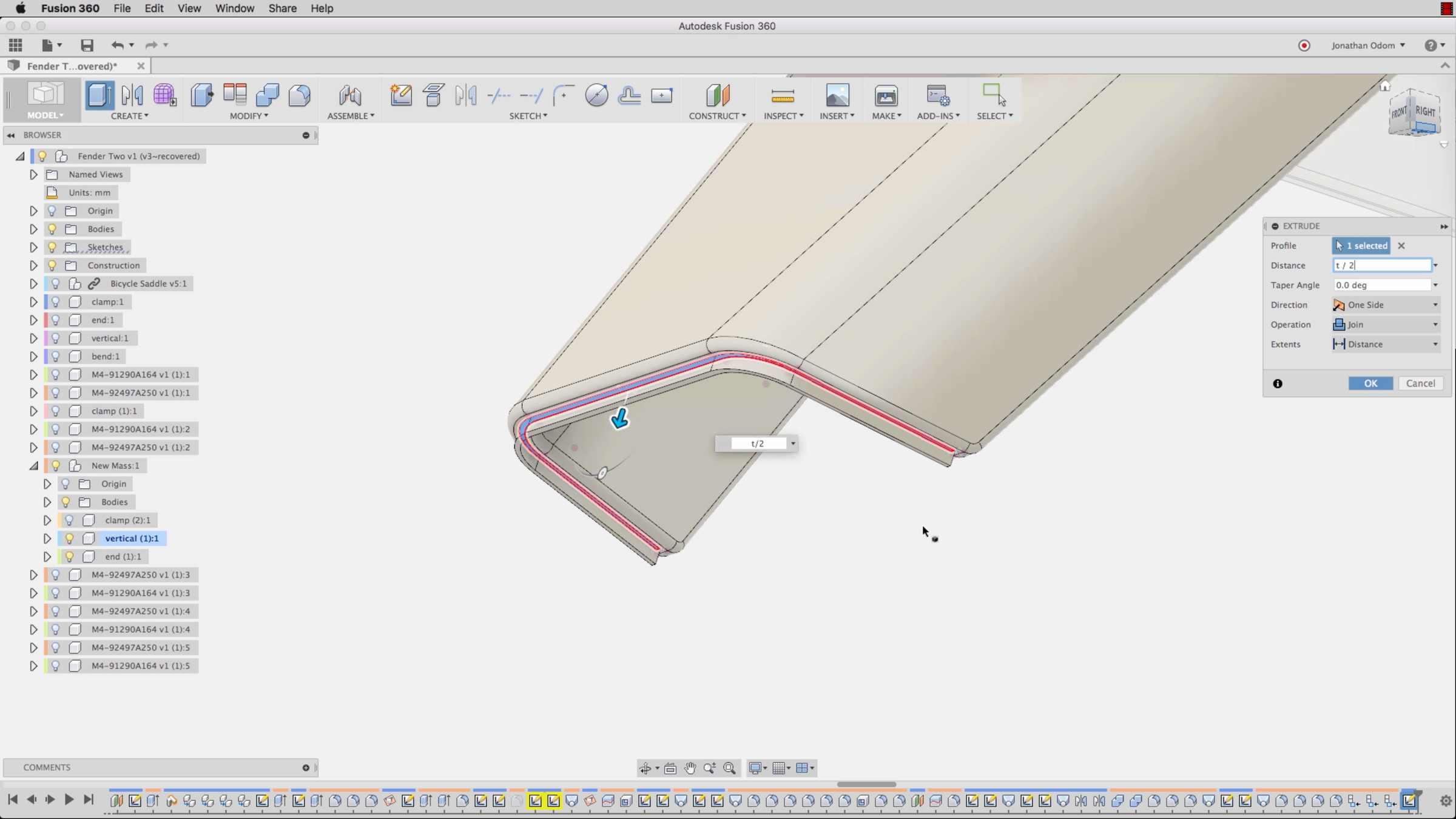Screen dimensions: 1456x819
Task: Click the Undo arrow icon
Action: [x=117, y=45]
